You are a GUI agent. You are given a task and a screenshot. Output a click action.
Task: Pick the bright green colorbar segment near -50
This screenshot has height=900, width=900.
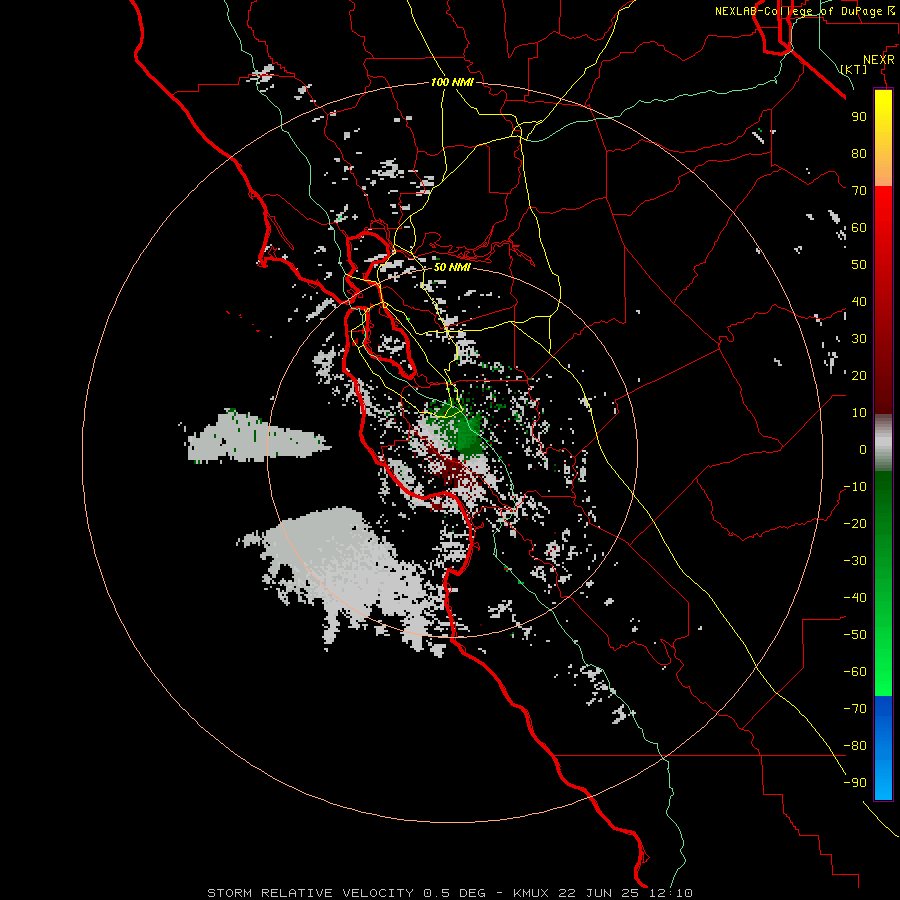click(x=883, y=637)
